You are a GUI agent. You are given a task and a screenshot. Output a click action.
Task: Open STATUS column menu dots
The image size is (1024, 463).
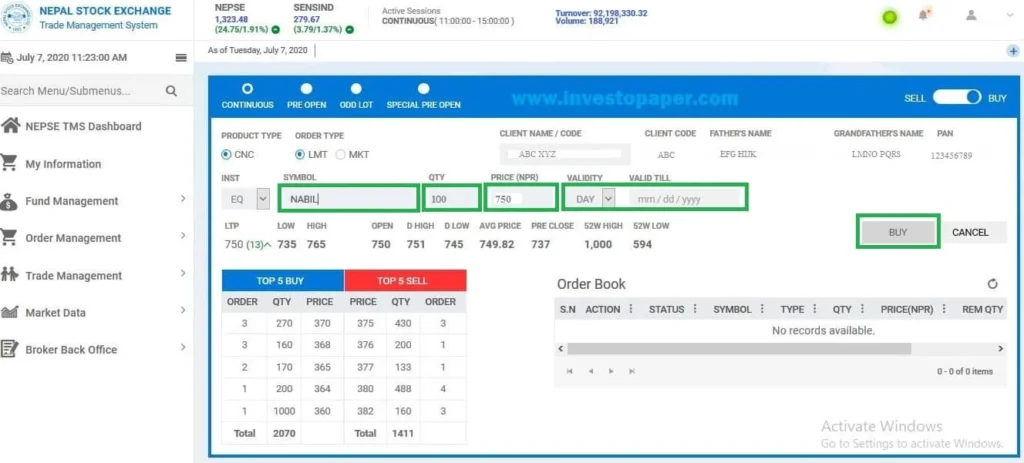click(x=695, y=309)
